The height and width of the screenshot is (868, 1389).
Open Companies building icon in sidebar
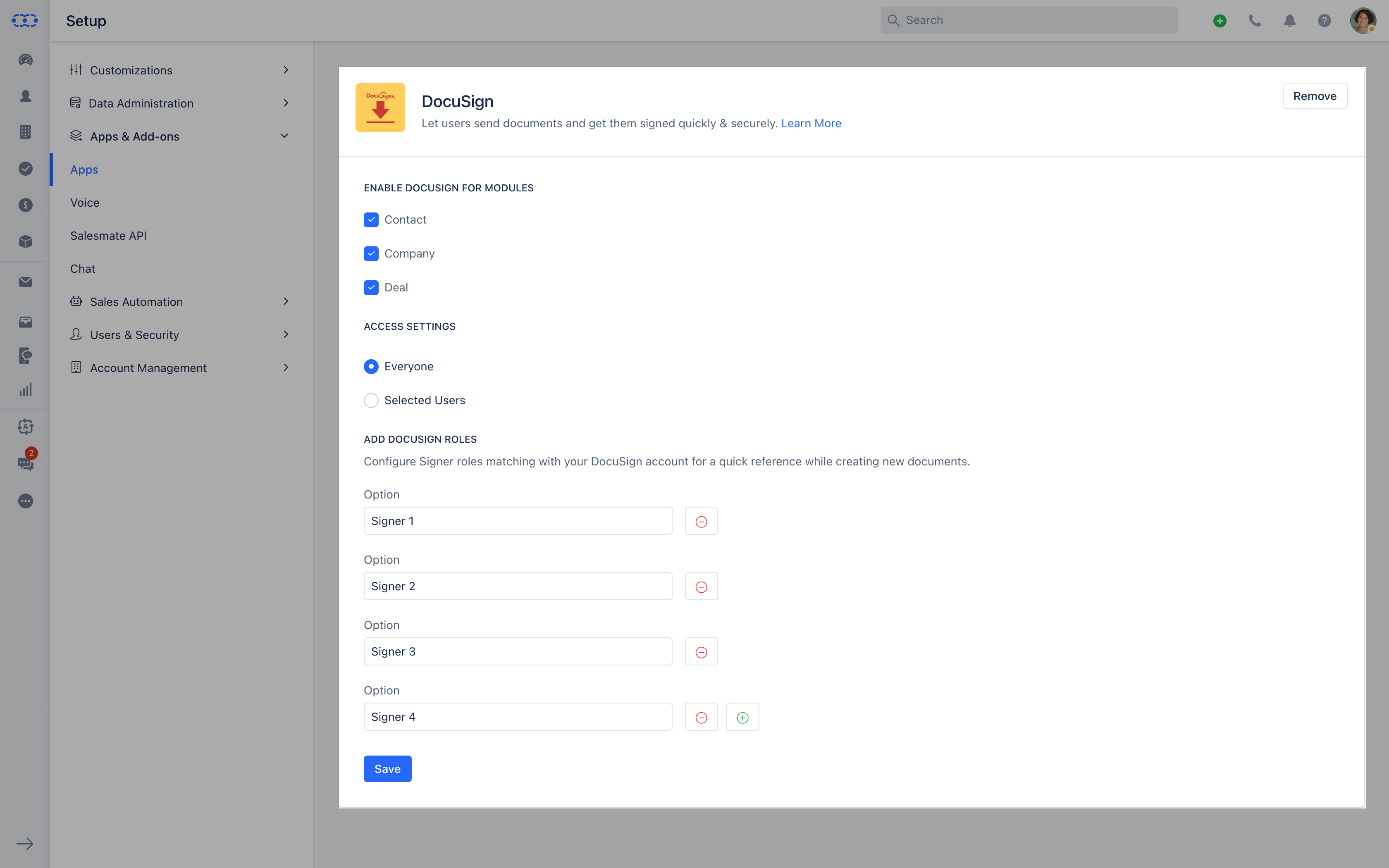tap(25, 132)
